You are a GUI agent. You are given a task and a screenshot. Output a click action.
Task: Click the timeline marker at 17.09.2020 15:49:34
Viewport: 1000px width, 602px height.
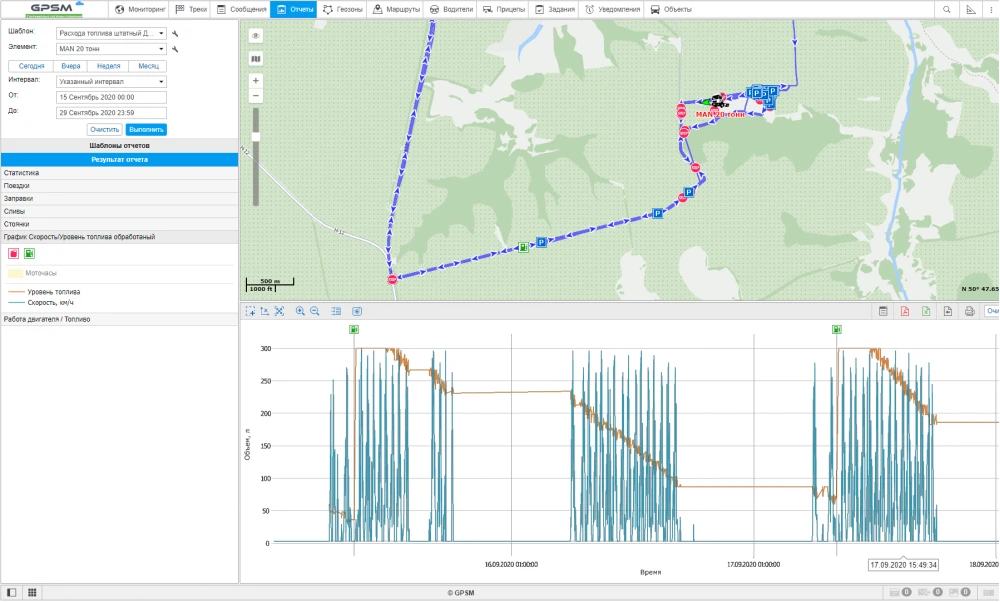[903, 564]
